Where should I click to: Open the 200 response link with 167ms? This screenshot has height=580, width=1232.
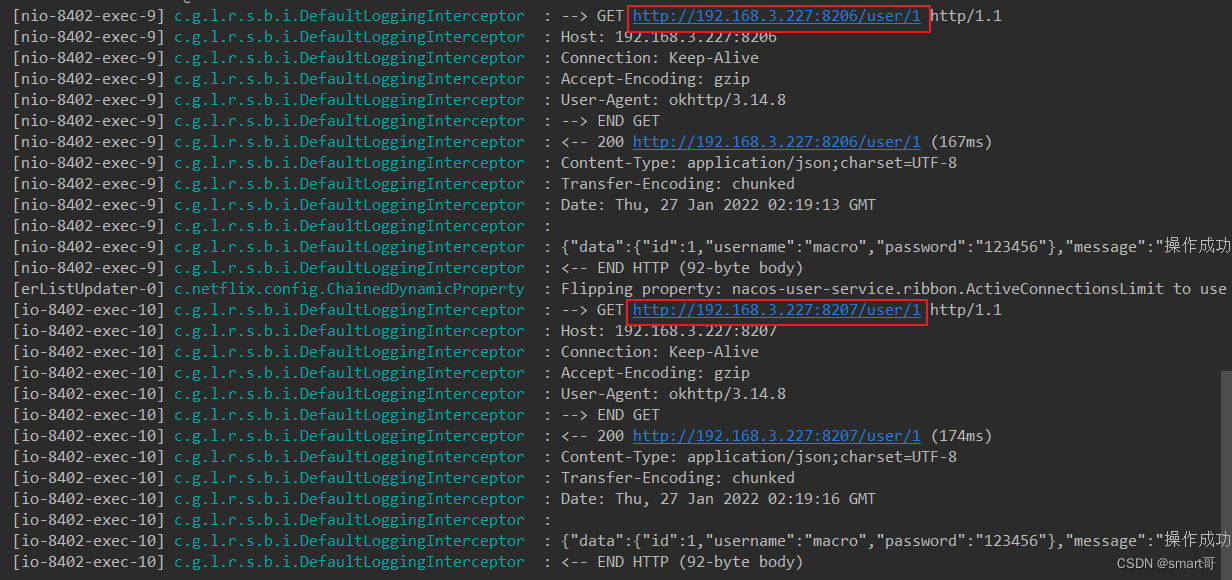[x=776, y=142]
